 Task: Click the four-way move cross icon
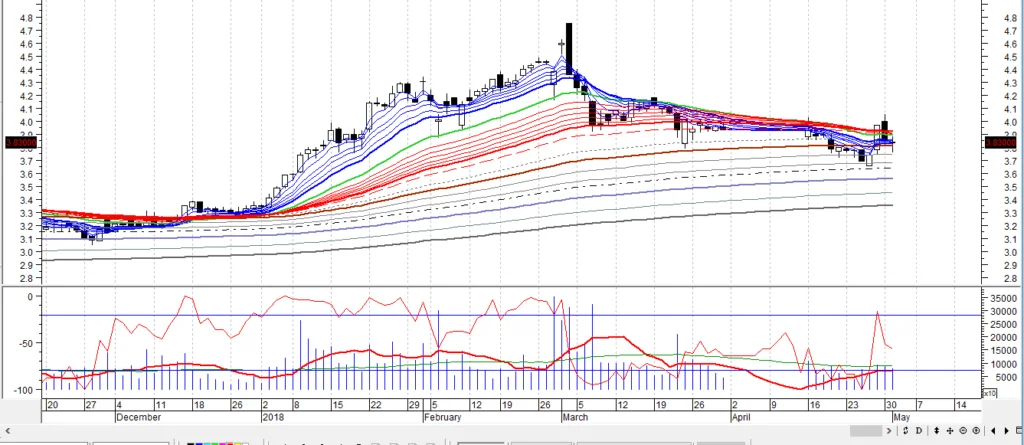[950, 431]
